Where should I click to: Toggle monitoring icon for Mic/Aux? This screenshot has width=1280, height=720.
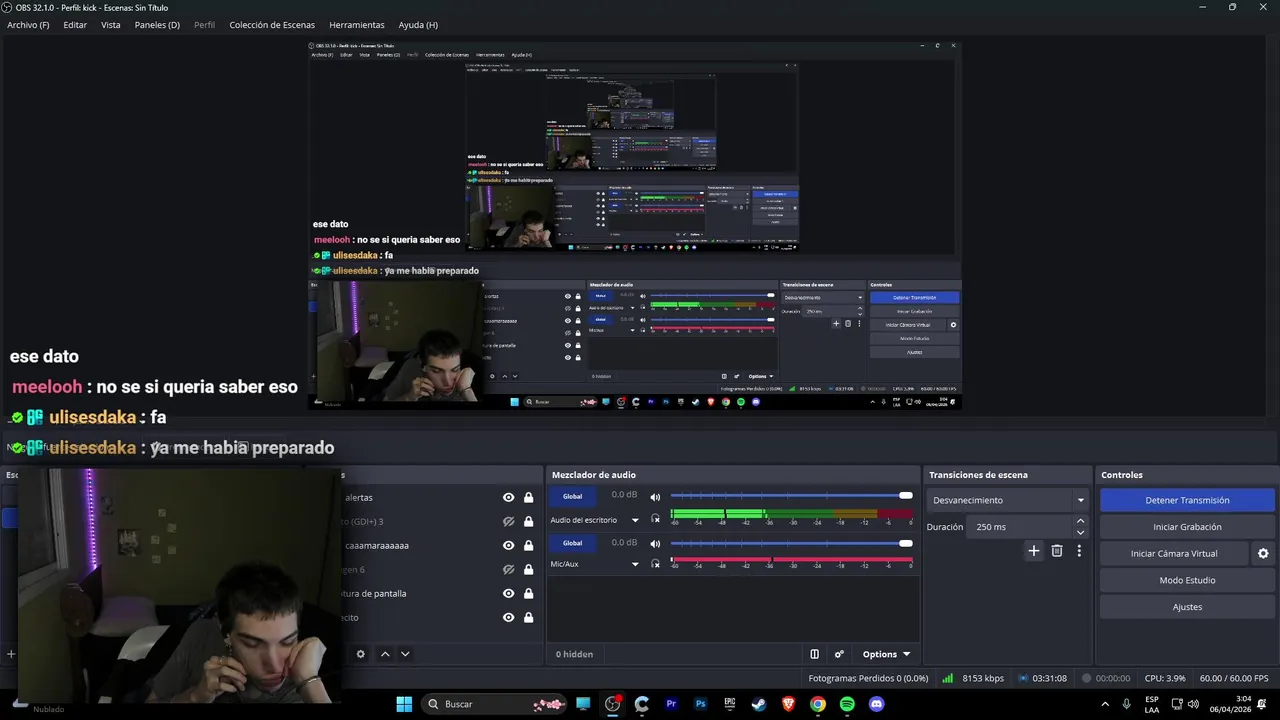(x=655, y=564)
